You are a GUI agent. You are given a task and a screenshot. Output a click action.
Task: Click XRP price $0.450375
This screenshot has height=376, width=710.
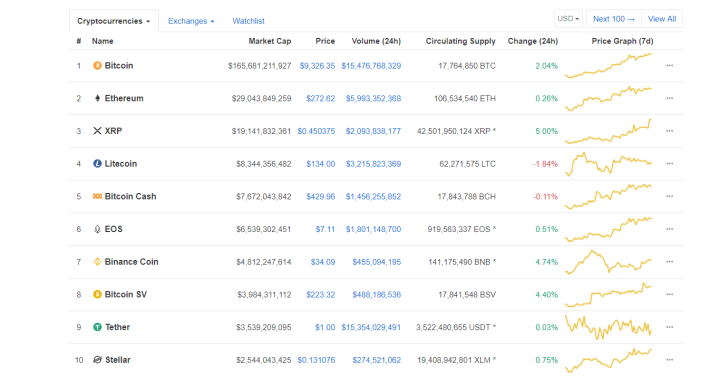[317, 131]
